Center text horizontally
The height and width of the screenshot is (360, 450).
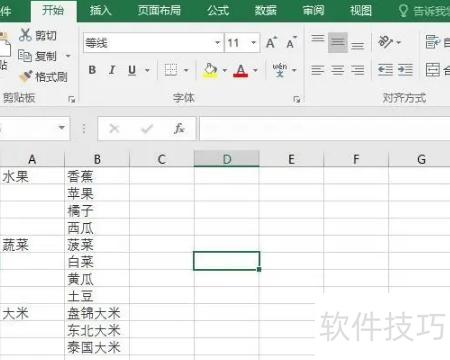click(x=338, y=70)
